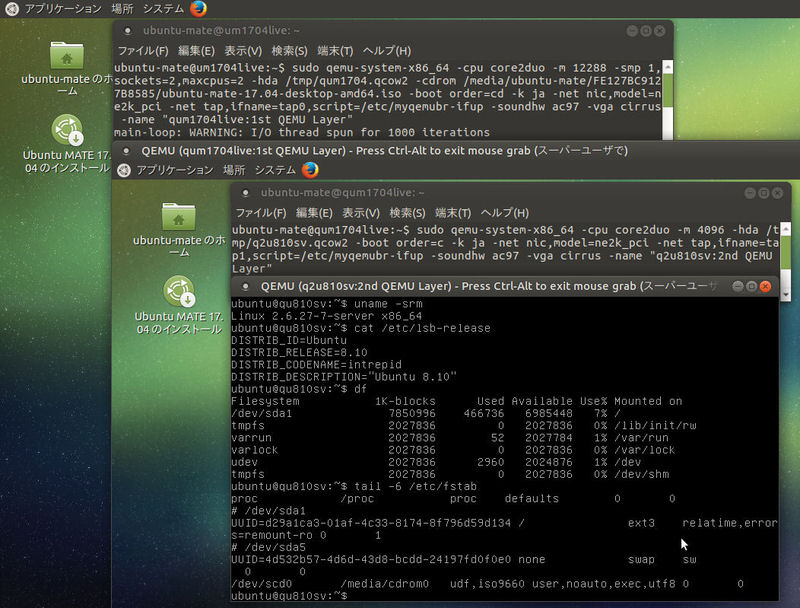This screenshot has height=608, width=800.
Task: Click the /dev/scd0 cdrom fstab line
Action: pyautogui.click(x=487, y=584)
